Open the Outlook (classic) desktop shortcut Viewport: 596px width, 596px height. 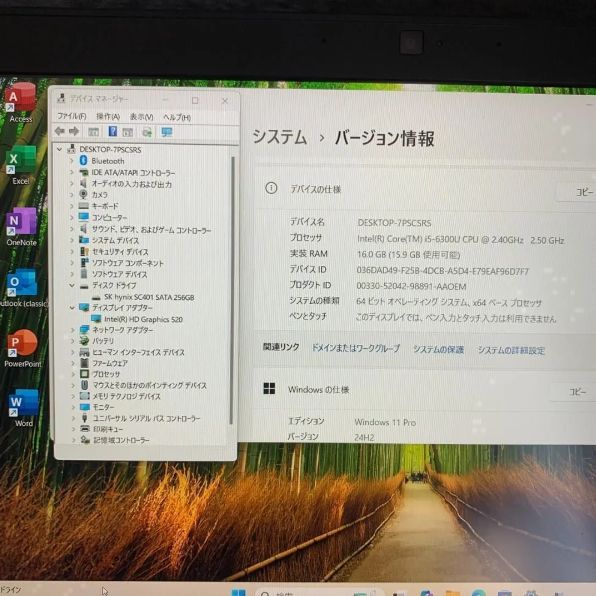(23, 288)
